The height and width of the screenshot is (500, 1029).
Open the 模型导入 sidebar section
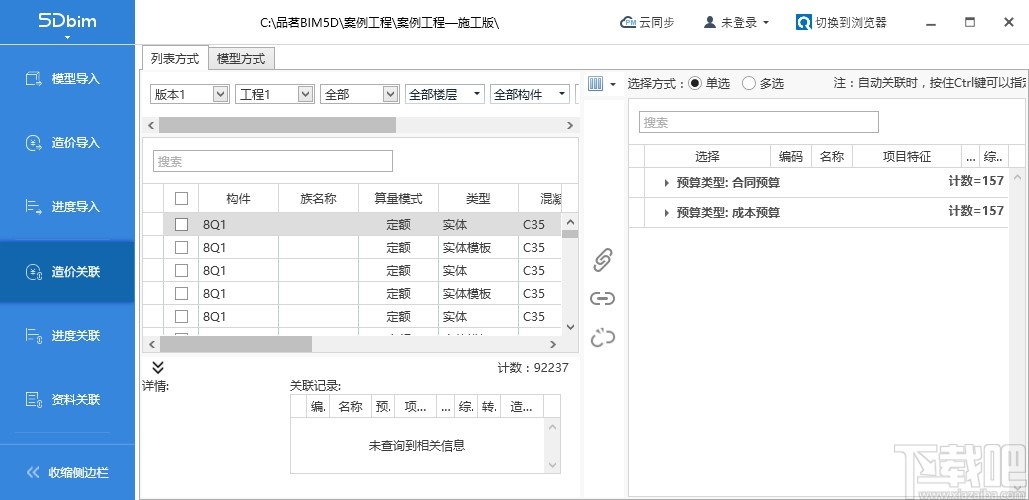[67, 79]
